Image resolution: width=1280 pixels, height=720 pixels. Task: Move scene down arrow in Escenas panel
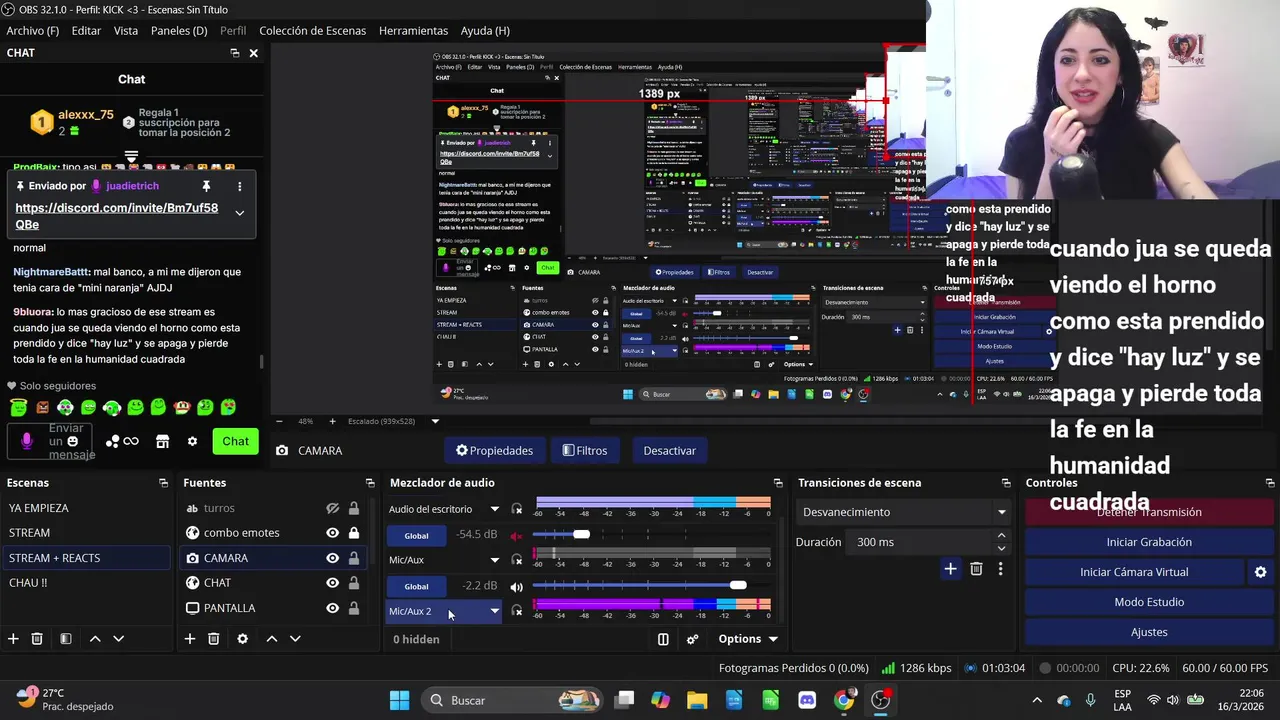pyautogui.click(x=118, y=639)
